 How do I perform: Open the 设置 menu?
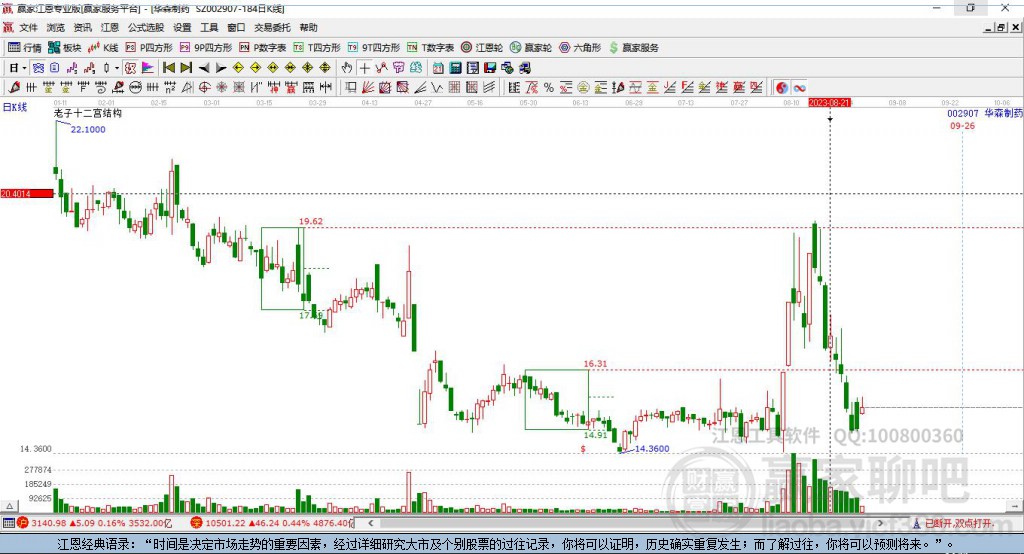click(x=182, y=27)
